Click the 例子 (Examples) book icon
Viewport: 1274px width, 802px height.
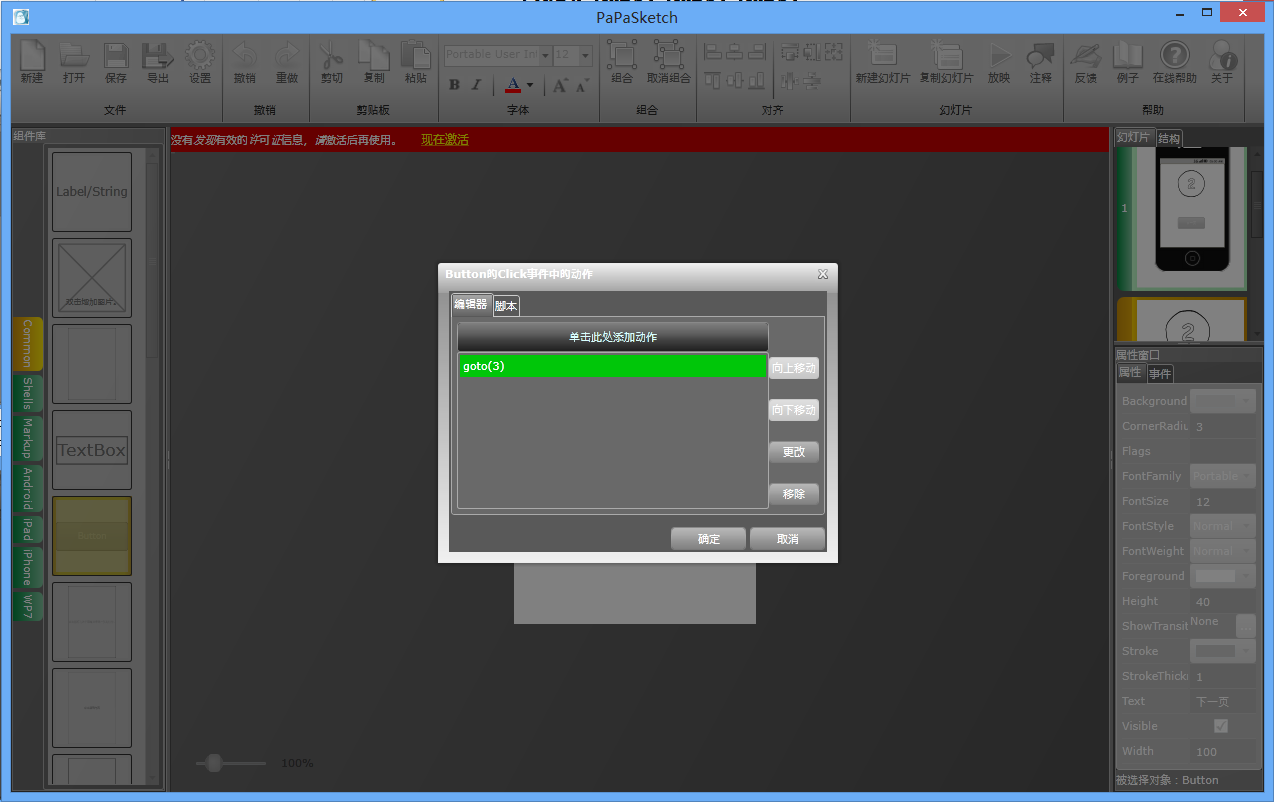(1127, 55)
